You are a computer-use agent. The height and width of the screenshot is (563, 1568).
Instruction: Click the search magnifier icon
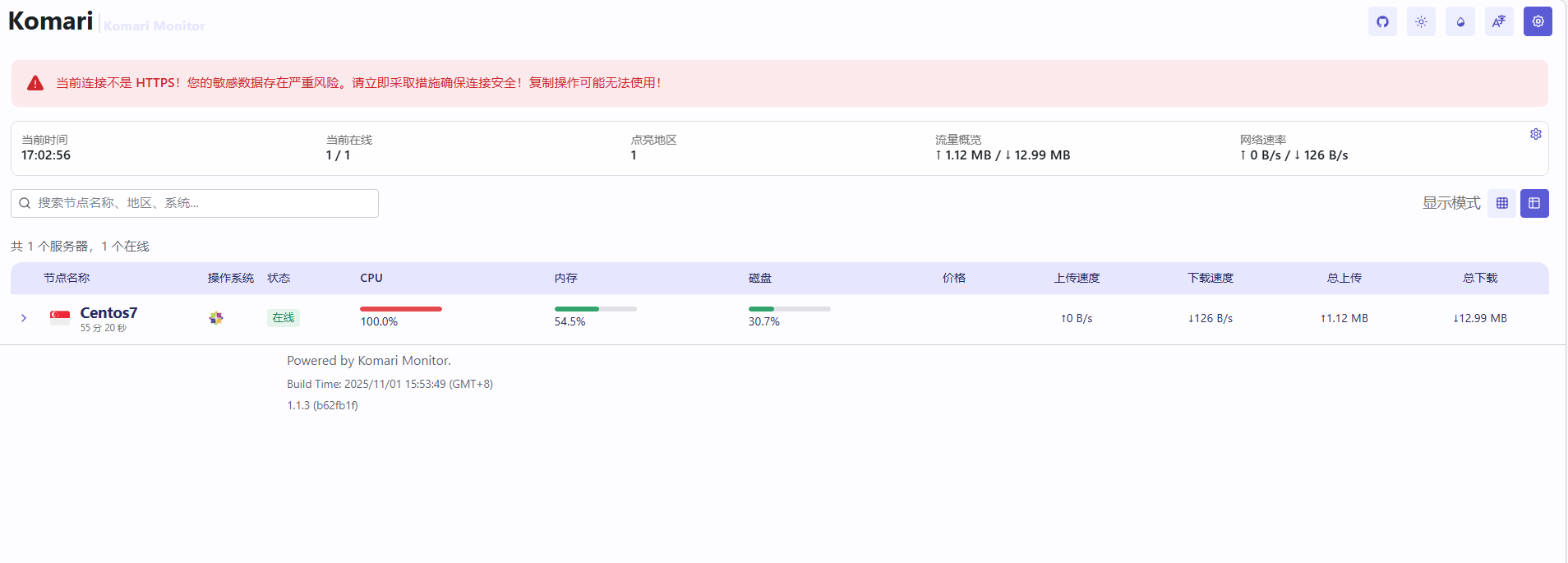tap(25, 203)
